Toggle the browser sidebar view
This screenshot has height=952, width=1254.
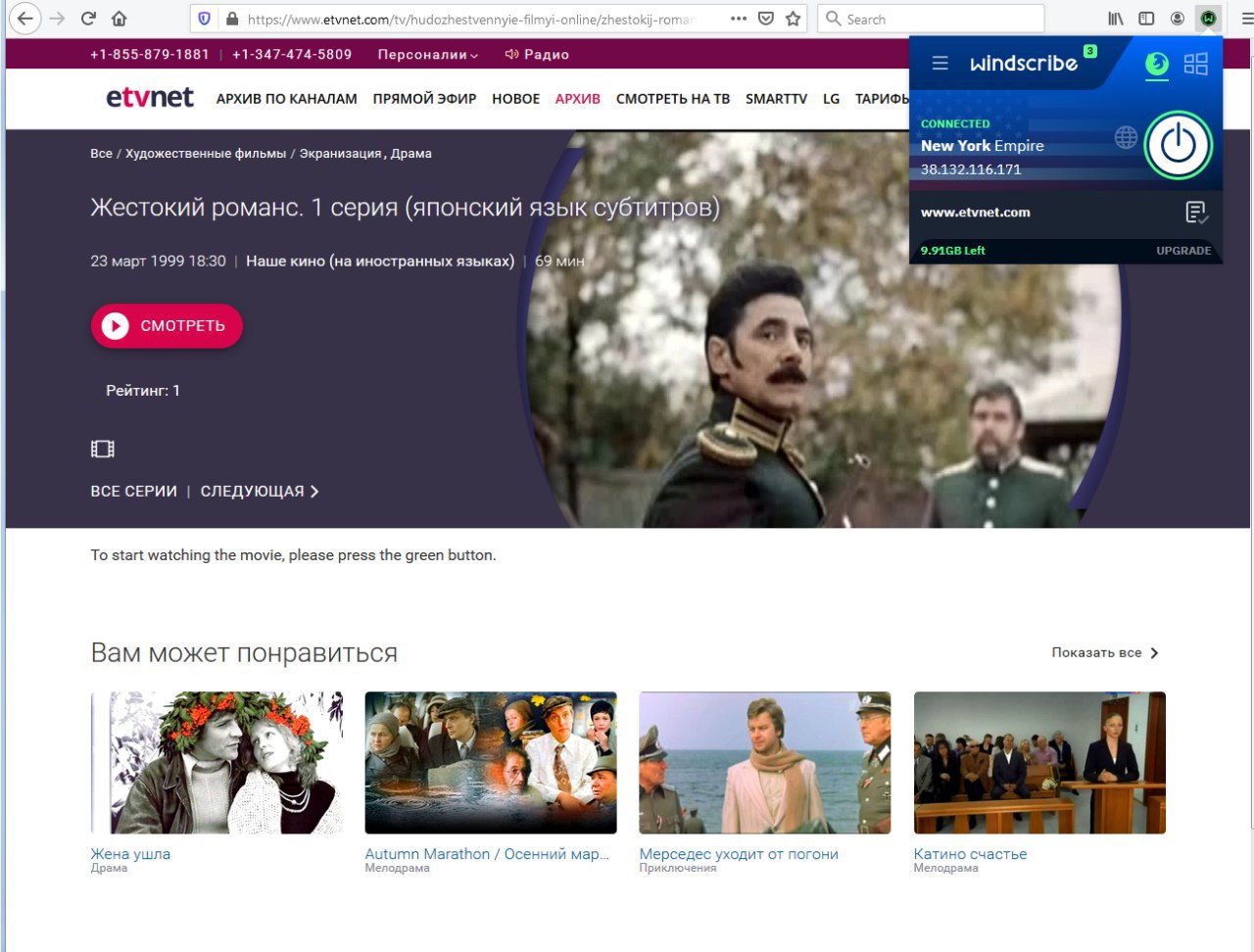tap(1146, 19)
